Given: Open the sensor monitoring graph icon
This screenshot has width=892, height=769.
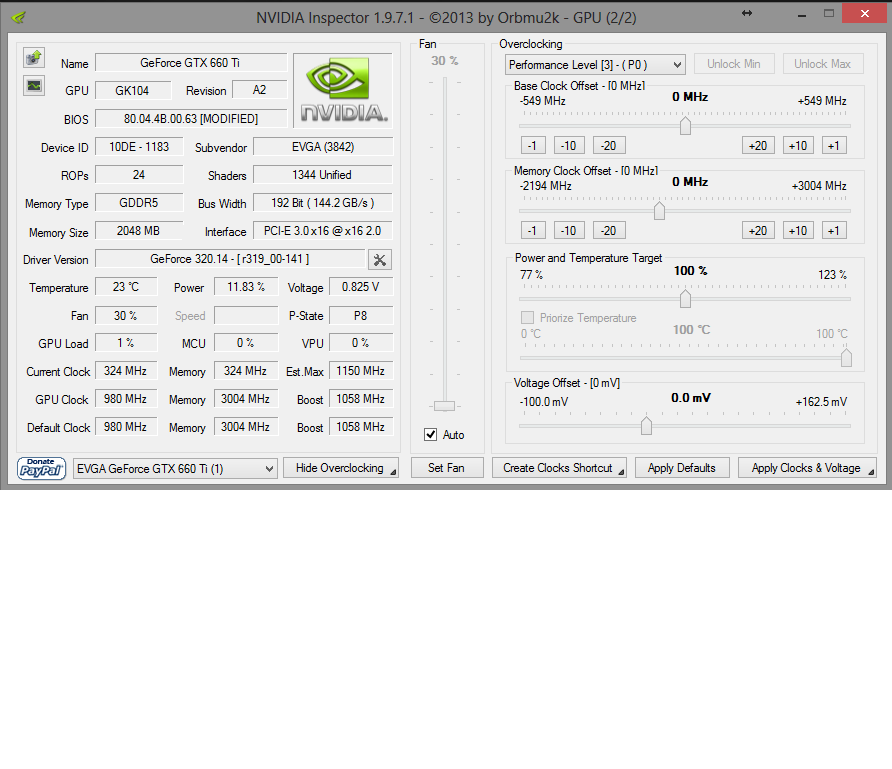Looking at the screenshot, I should [x=34, y=86].
